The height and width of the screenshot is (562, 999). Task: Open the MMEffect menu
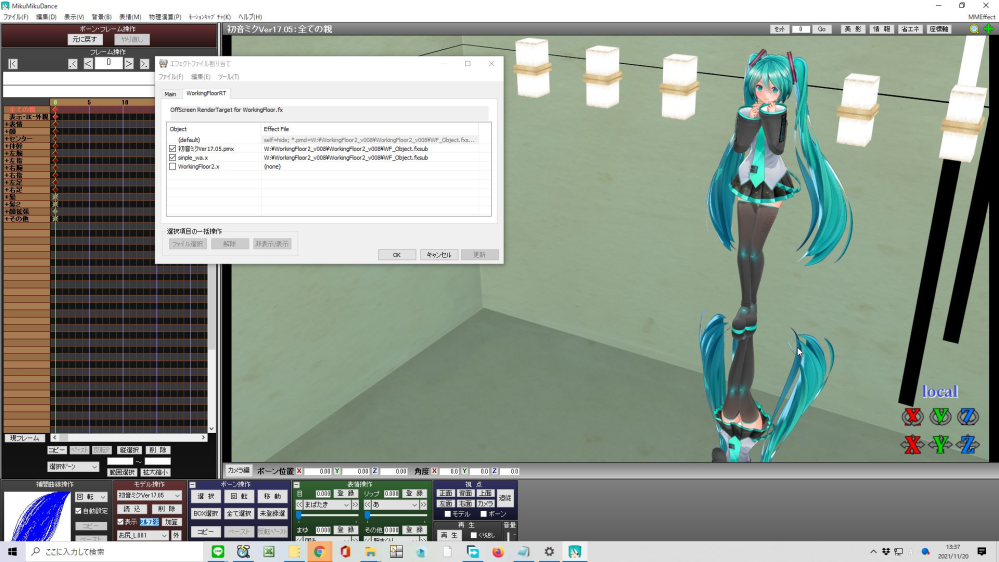coord(981,17)
